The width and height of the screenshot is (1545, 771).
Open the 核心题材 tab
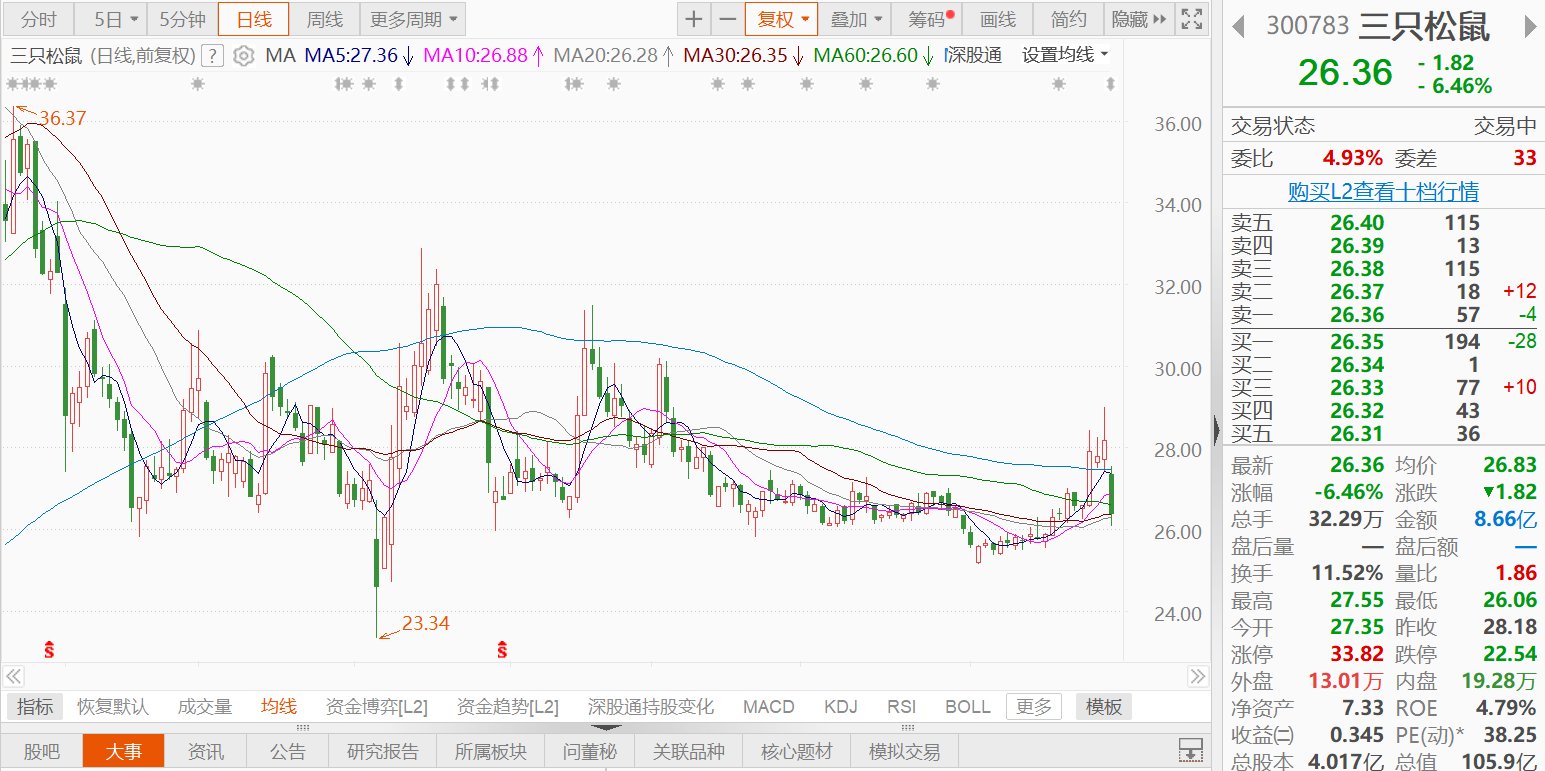(x=797, y=752)
